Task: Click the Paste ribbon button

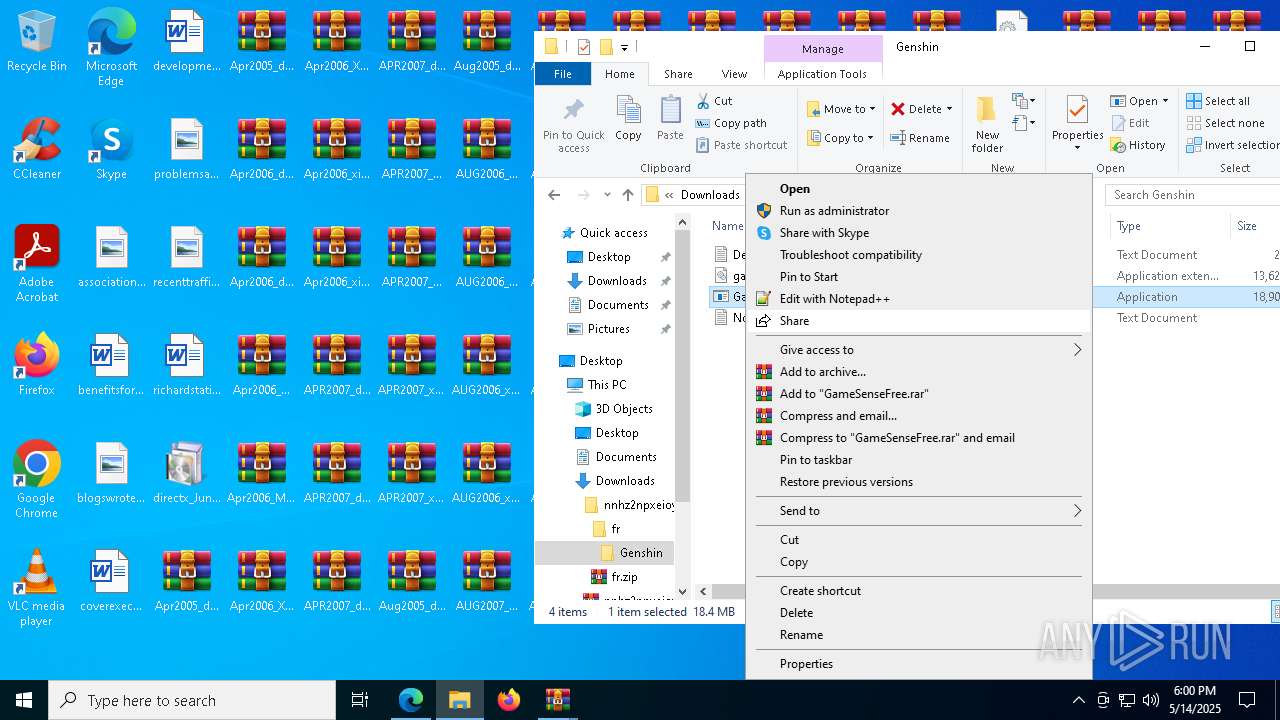Action: point(670,119)
